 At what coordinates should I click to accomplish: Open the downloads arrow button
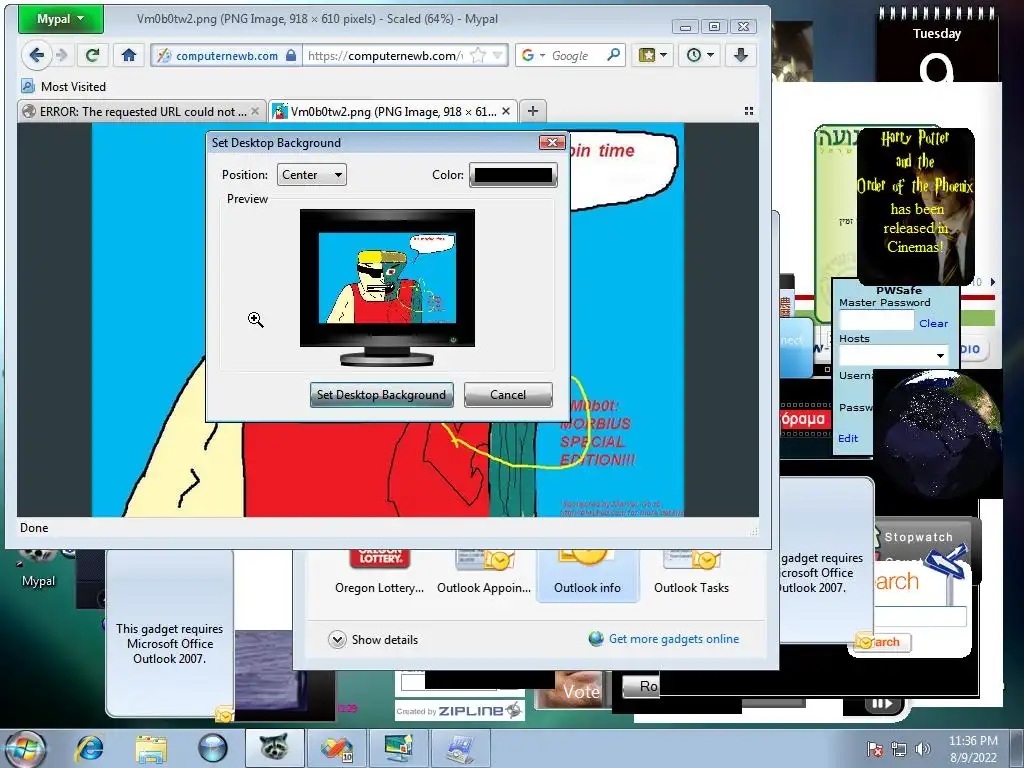[x=741, y=56]
